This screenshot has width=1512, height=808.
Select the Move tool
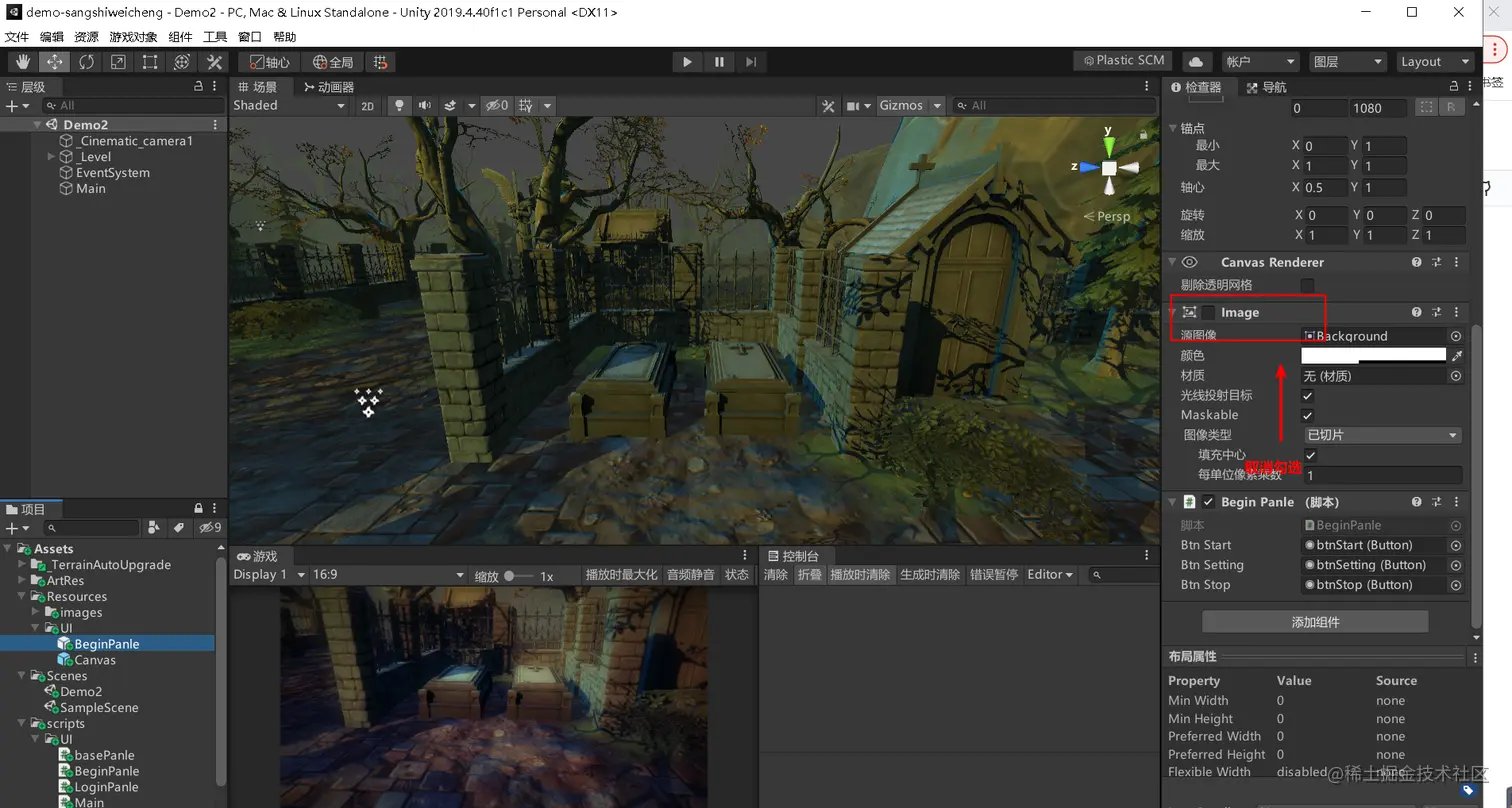[x=54, y=62]
